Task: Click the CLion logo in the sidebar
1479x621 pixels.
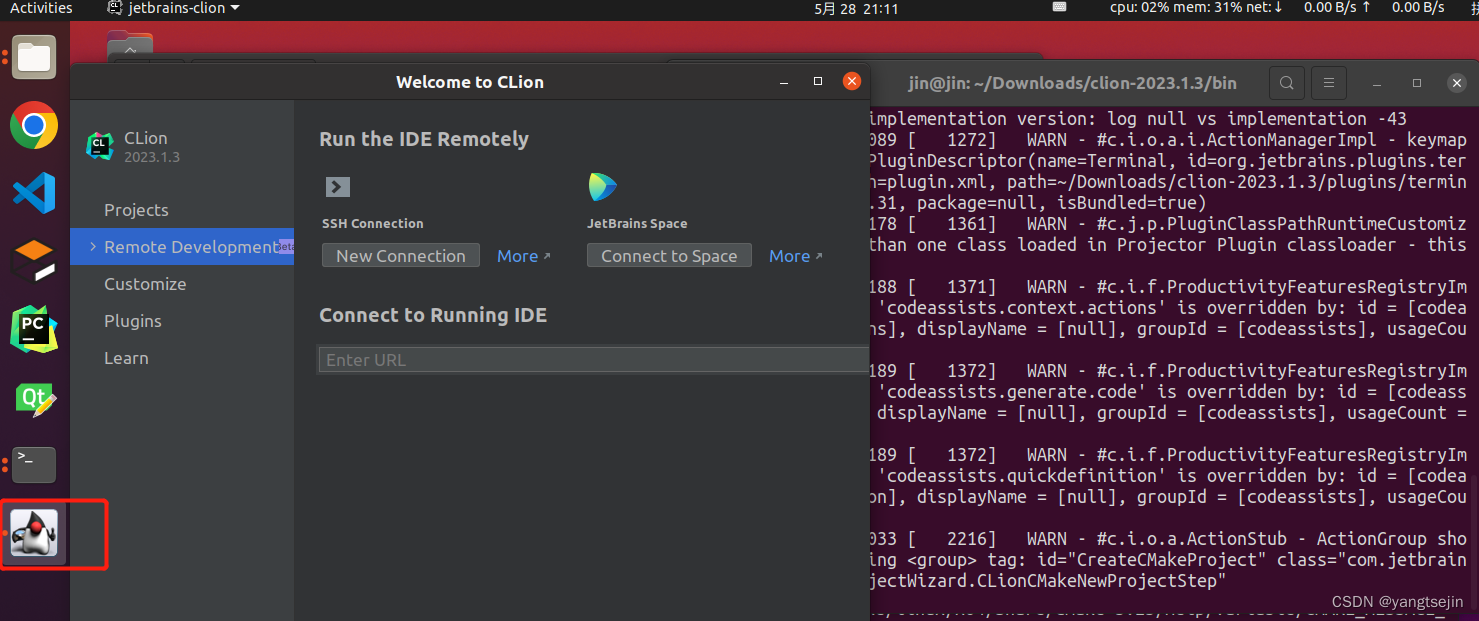Action: coord(99,146)
